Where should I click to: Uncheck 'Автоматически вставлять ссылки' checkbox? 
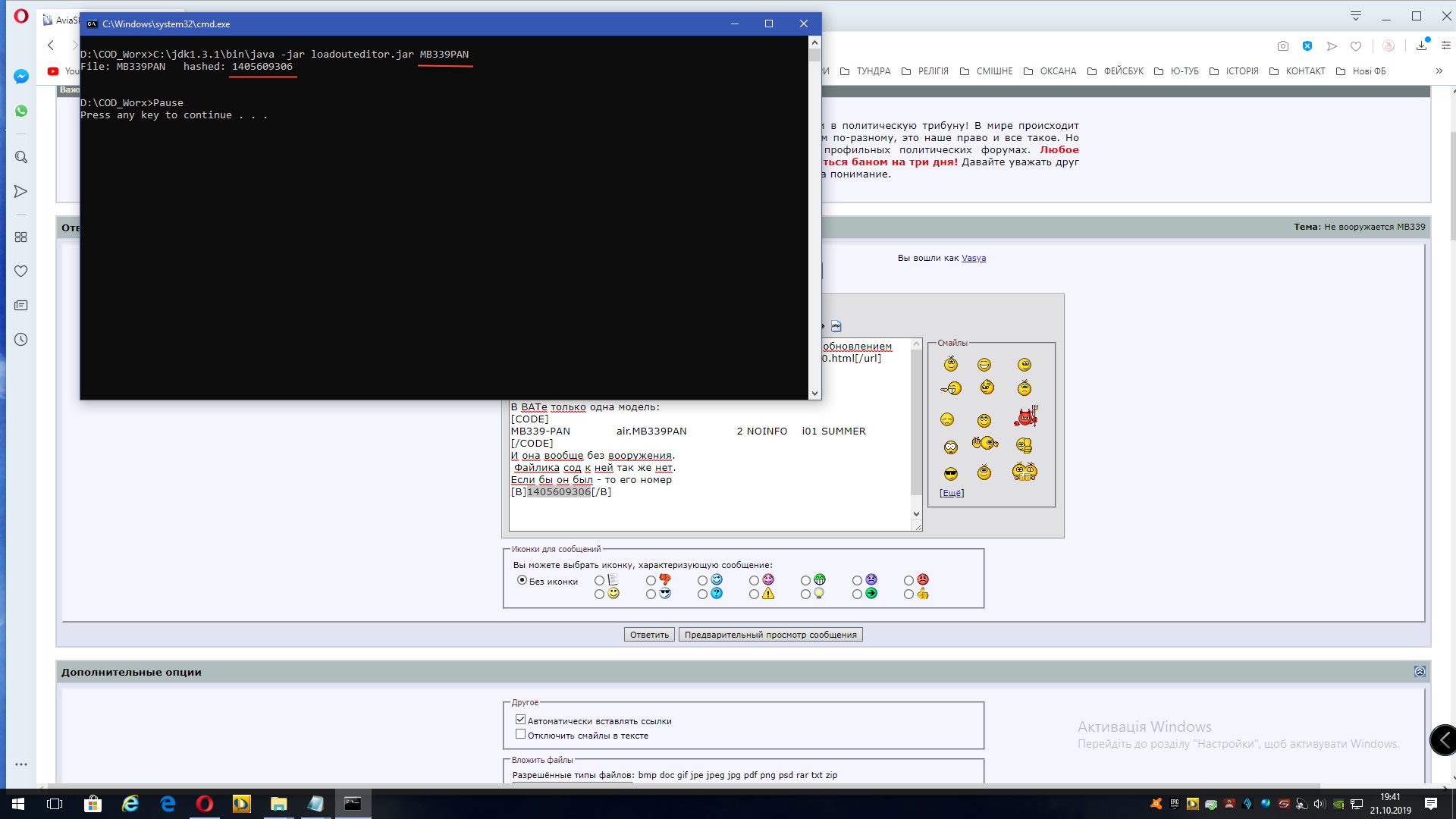coord(520,720)
